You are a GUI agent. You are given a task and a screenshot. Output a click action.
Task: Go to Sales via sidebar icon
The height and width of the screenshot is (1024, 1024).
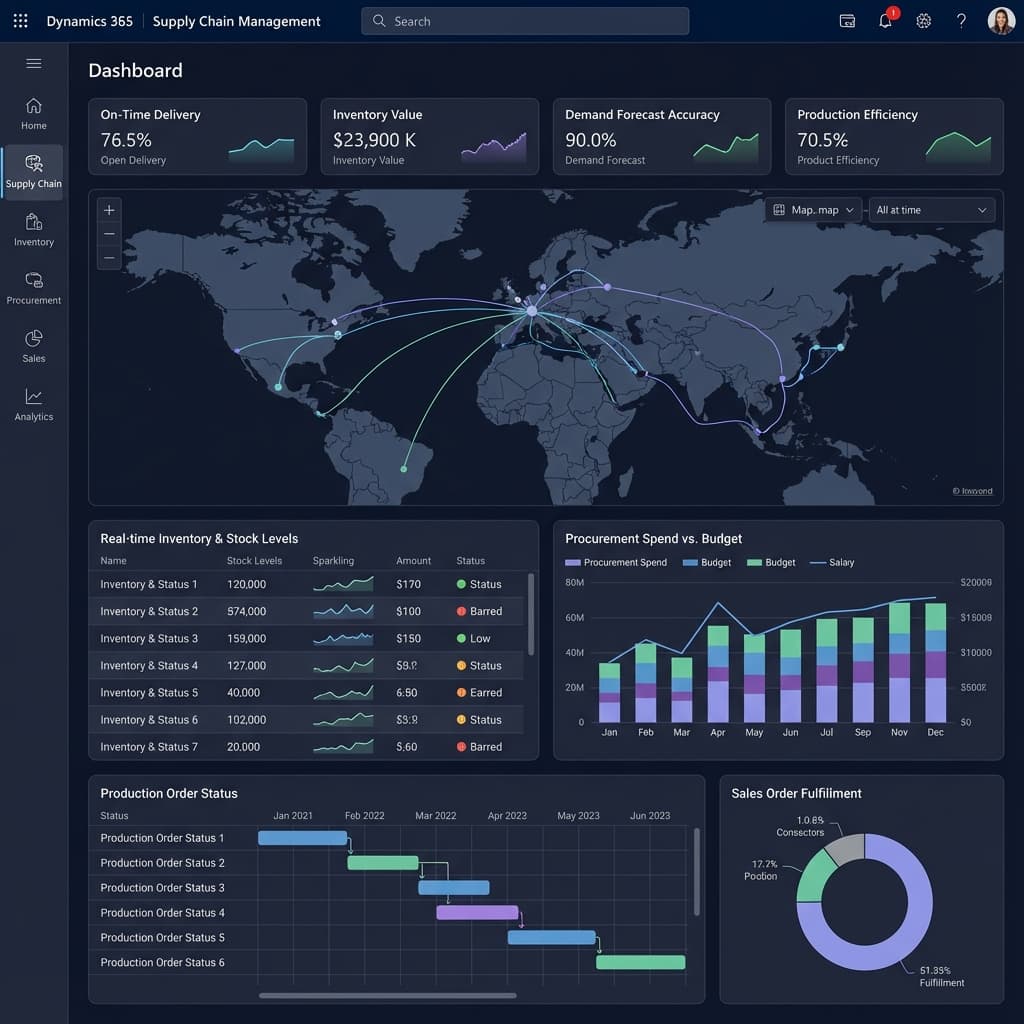point(33,345)
